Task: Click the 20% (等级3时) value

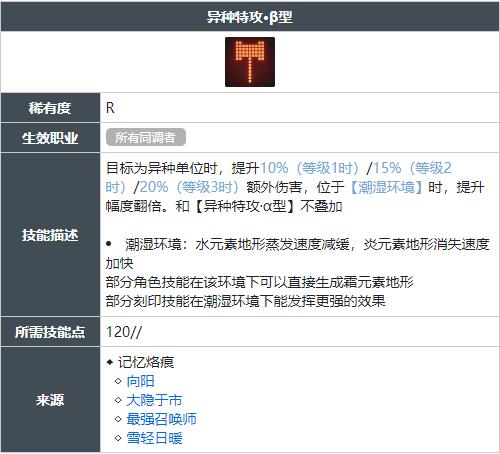Action: click(x=189, y=187)
